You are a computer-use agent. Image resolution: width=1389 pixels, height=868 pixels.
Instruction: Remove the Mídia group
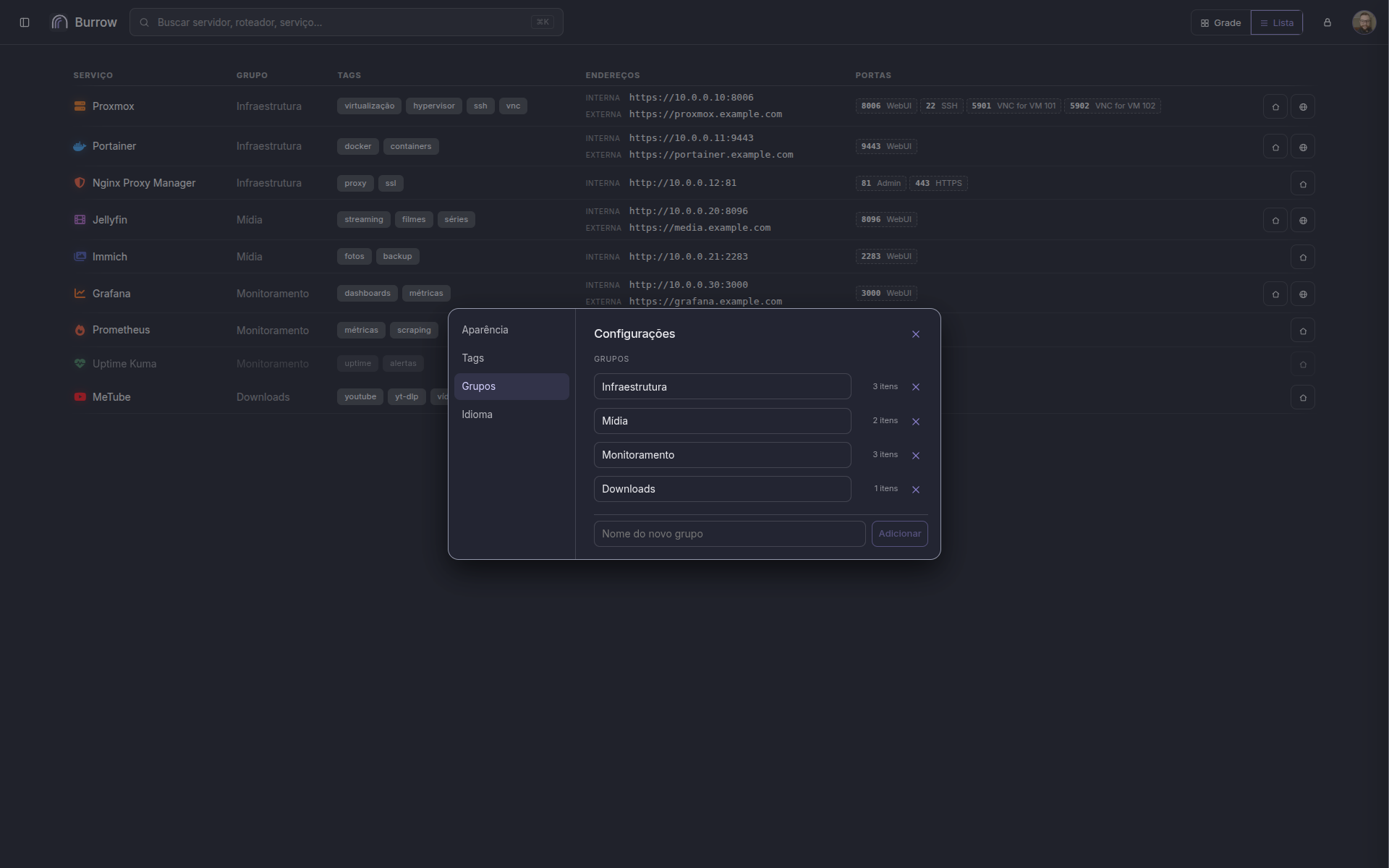[916, 422]
